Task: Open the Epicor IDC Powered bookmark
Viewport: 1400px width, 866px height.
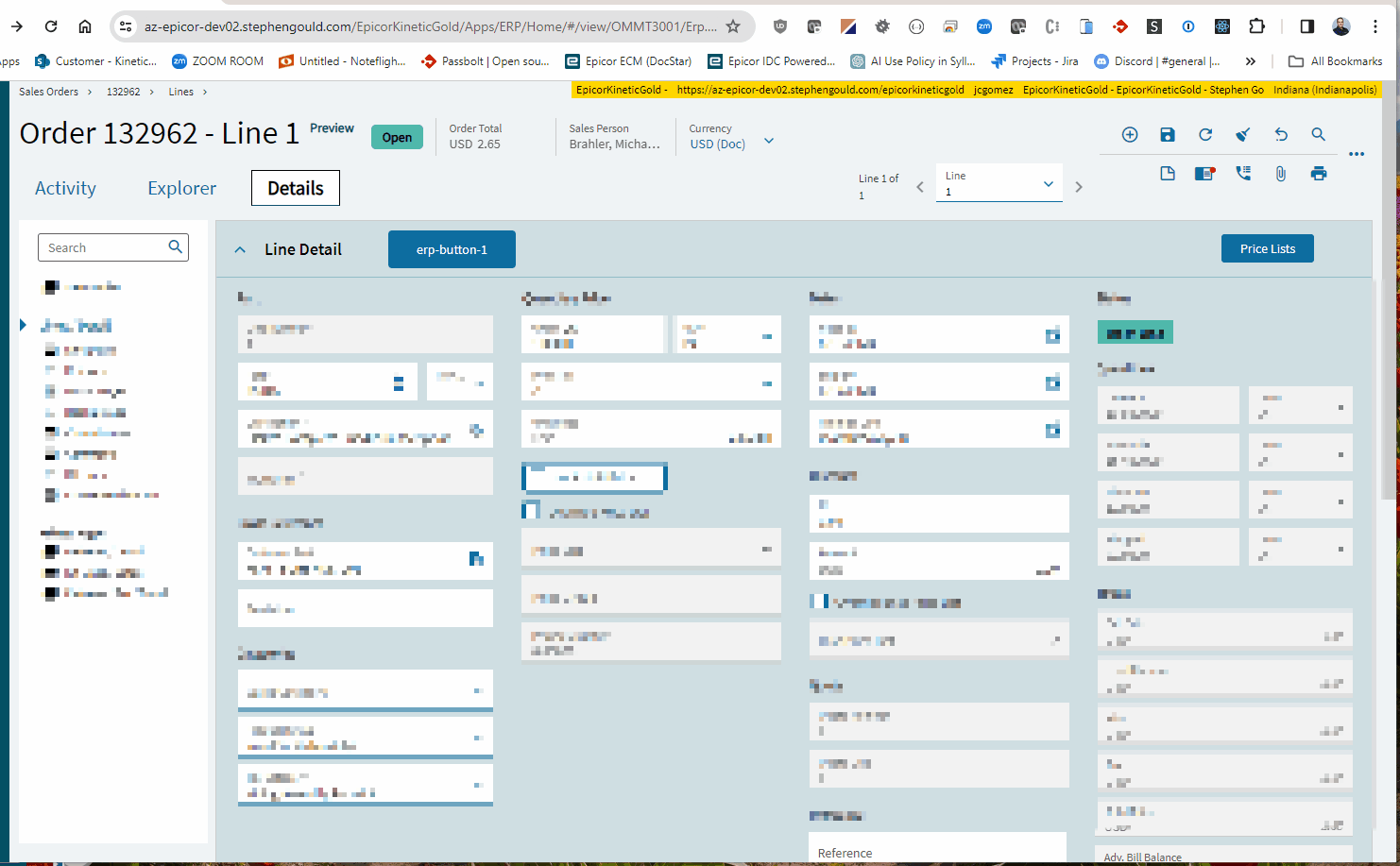Action: (x=772, y=61)
